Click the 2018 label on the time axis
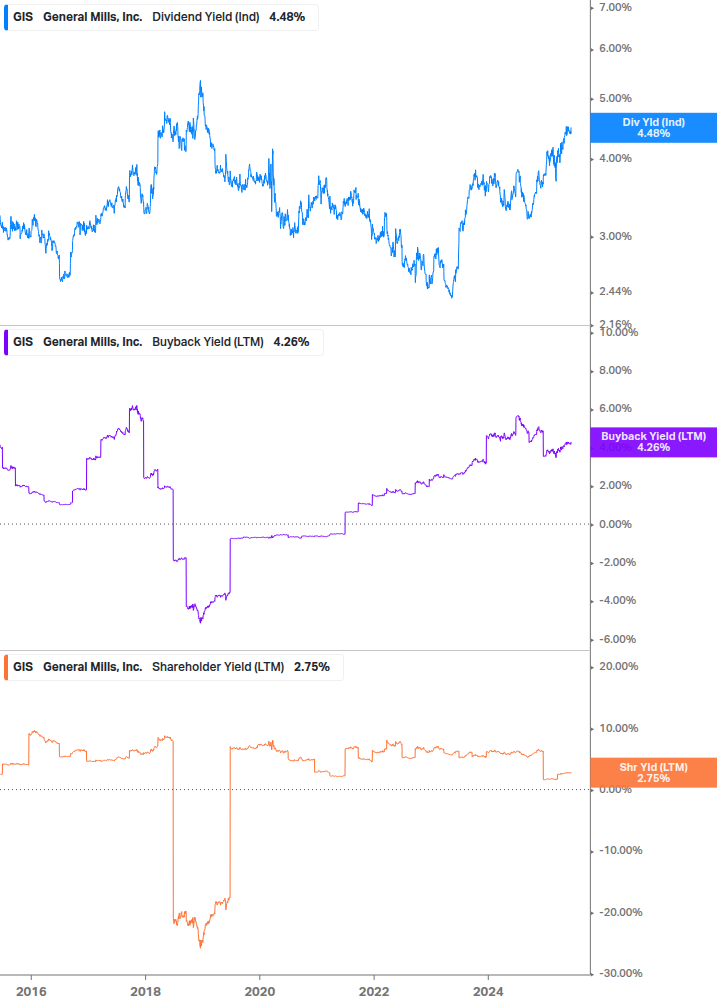This screenshot has height=1005, width=717. [x=145, y=992]
